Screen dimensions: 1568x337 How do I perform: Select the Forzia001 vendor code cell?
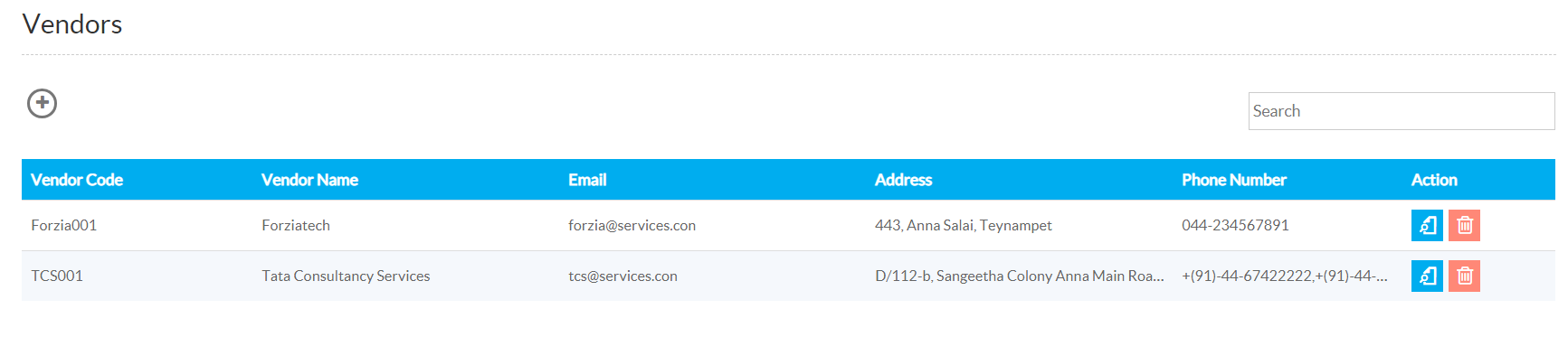63,225
